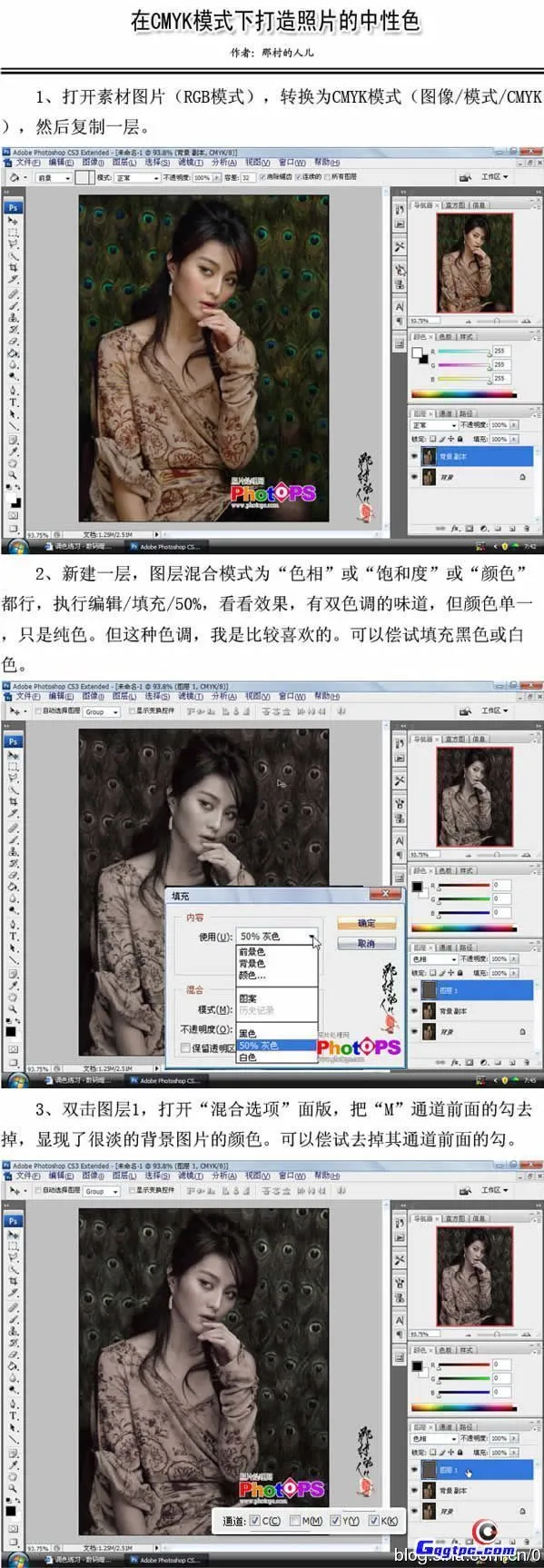Select the Move tool in first screenshot toolbox
Screen dimensions: 544x1568
[13, 220]
